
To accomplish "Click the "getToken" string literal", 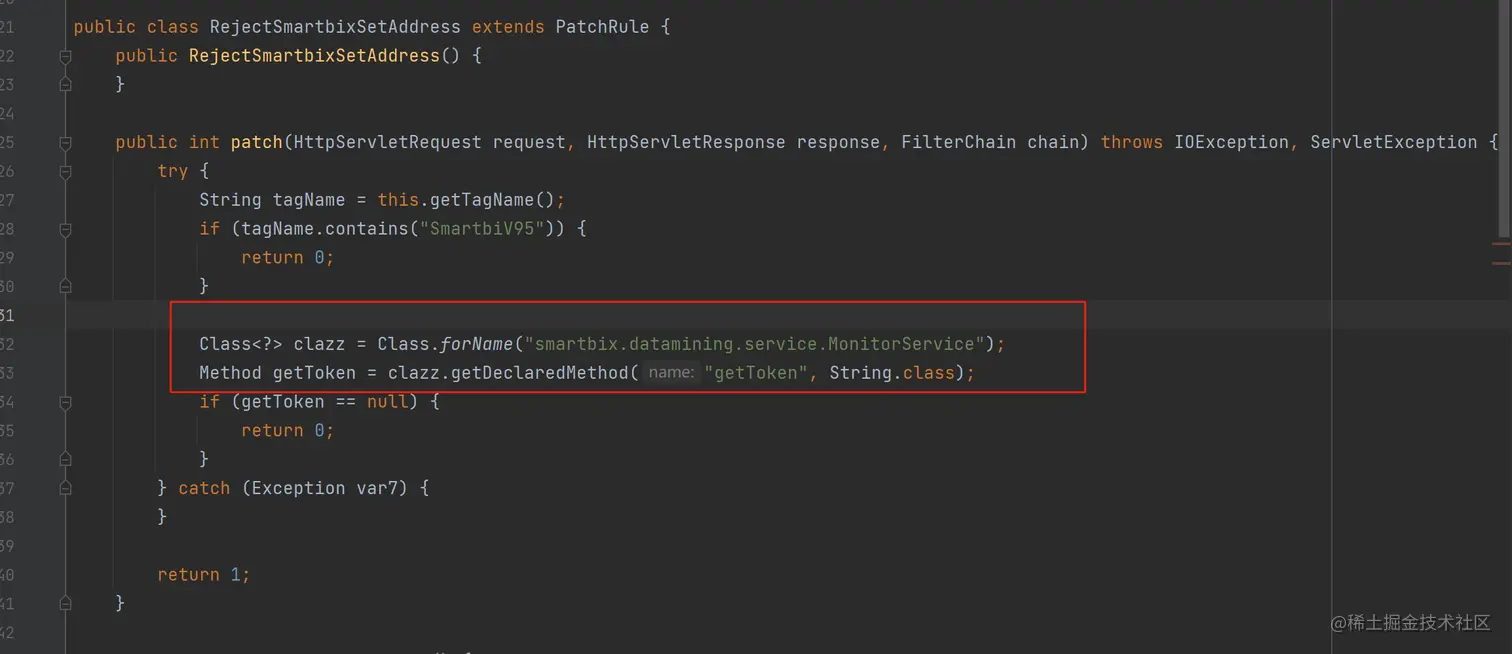I will 755,373.
